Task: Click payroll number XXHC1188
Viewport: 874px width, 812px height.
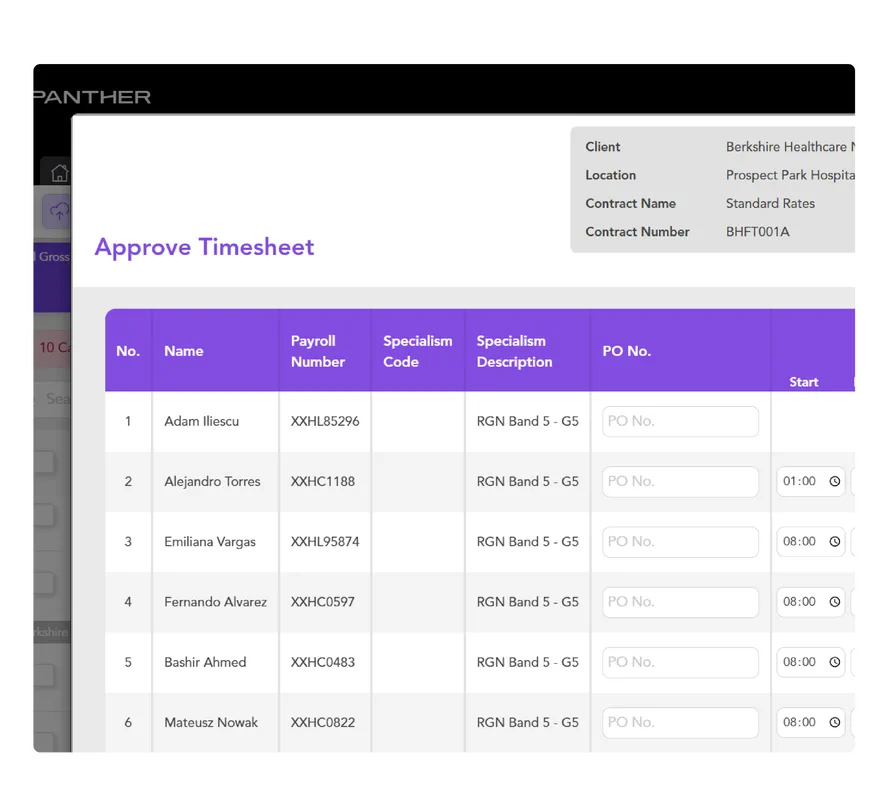Action: tap(322, 482)
